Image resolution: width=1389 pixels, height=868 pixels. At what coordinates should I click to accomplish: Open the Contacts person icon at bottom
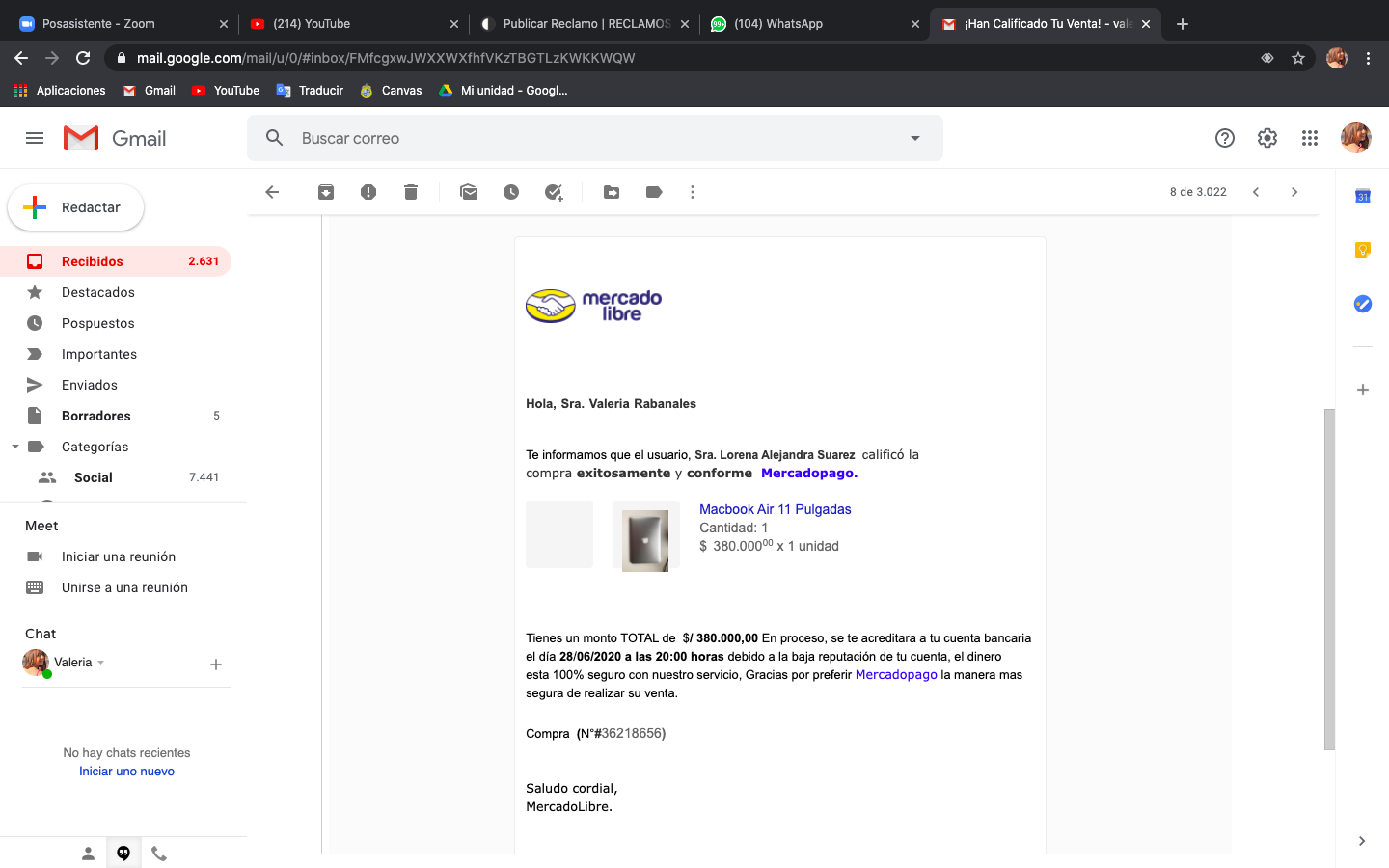pyautogui.click(x=88, y=854)
